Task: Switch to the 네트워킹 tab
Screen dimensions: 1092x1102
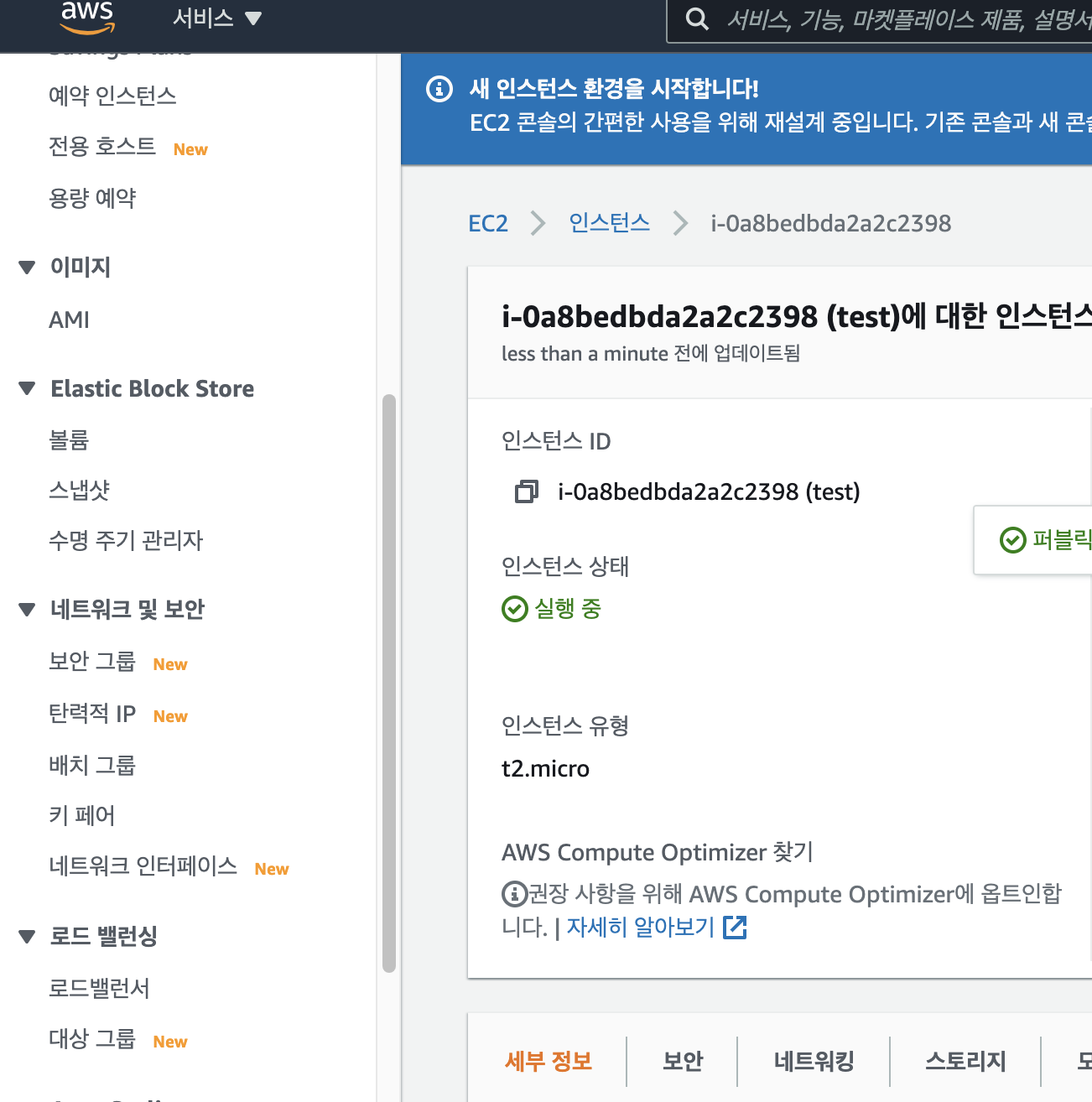Action: 814,1062
